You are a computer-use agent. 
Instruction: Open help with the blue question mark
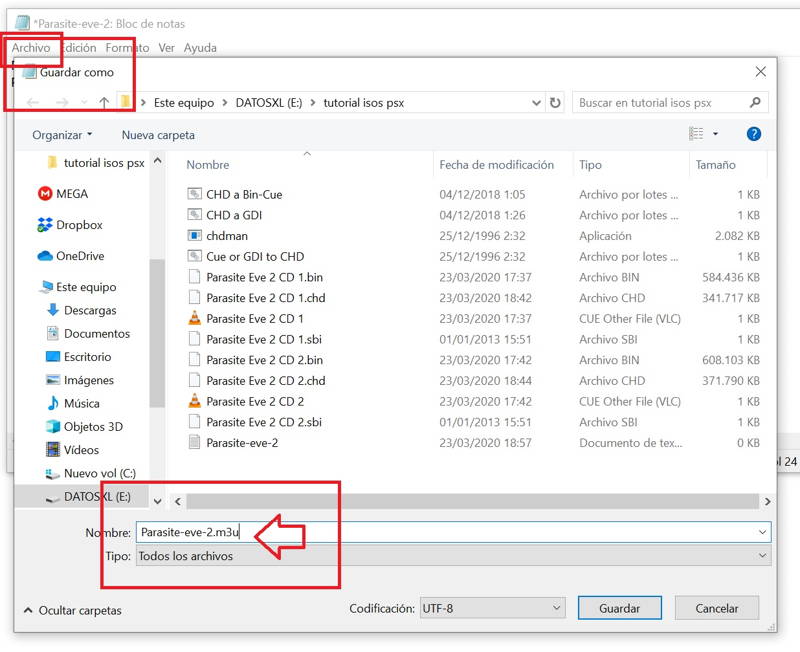(x=754, y=134)
